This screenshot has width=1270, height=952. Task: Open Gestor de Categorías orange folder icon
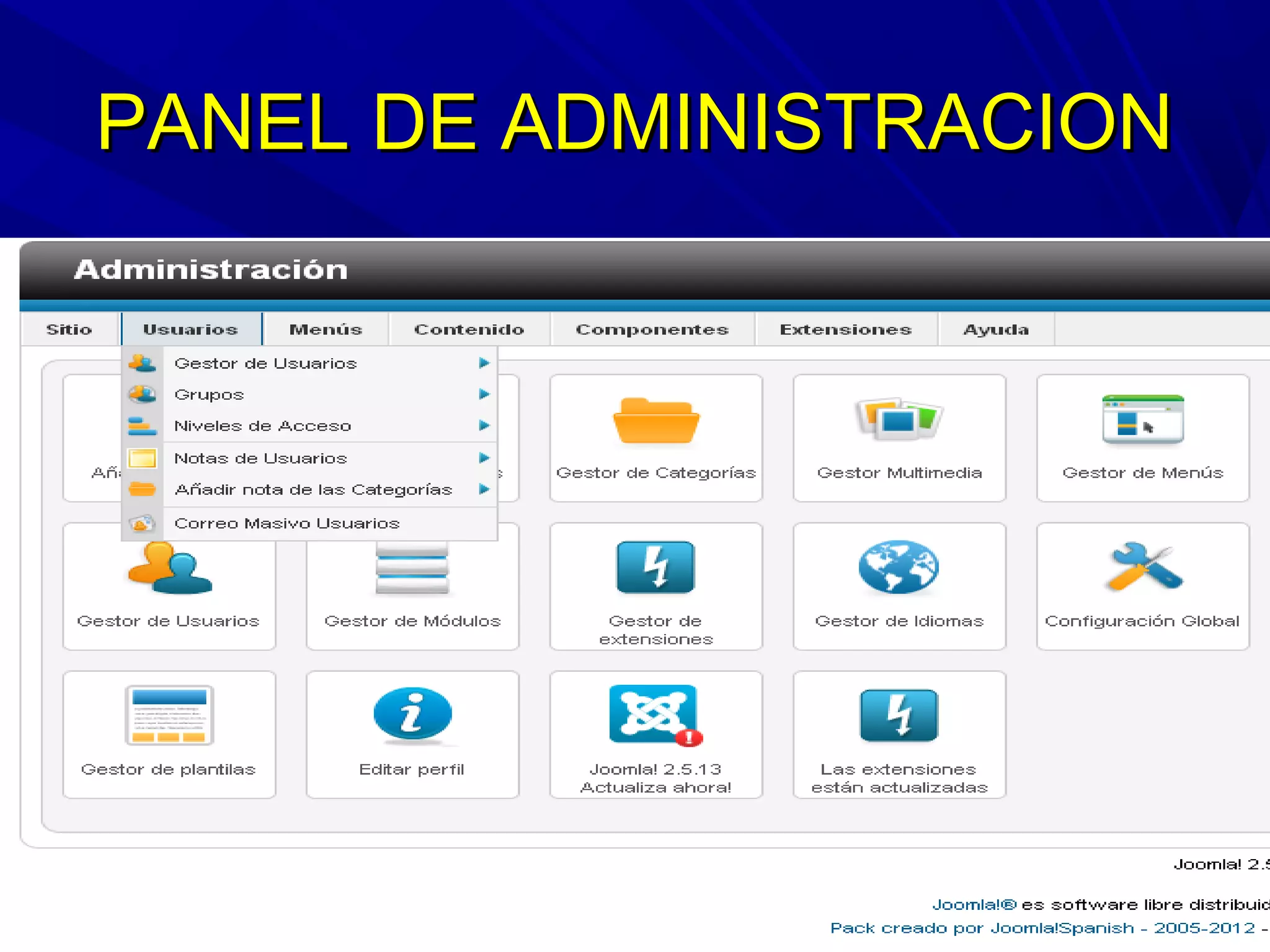656,421
